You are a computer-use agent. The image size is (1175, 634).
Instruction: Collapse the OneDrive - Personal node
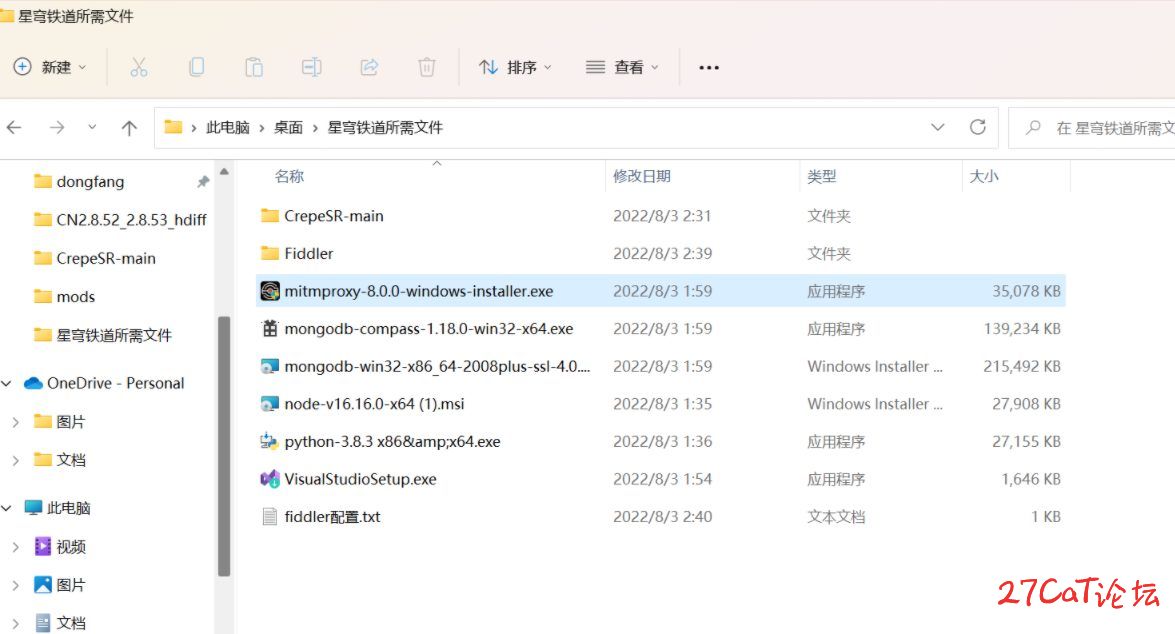pos(7,384)
